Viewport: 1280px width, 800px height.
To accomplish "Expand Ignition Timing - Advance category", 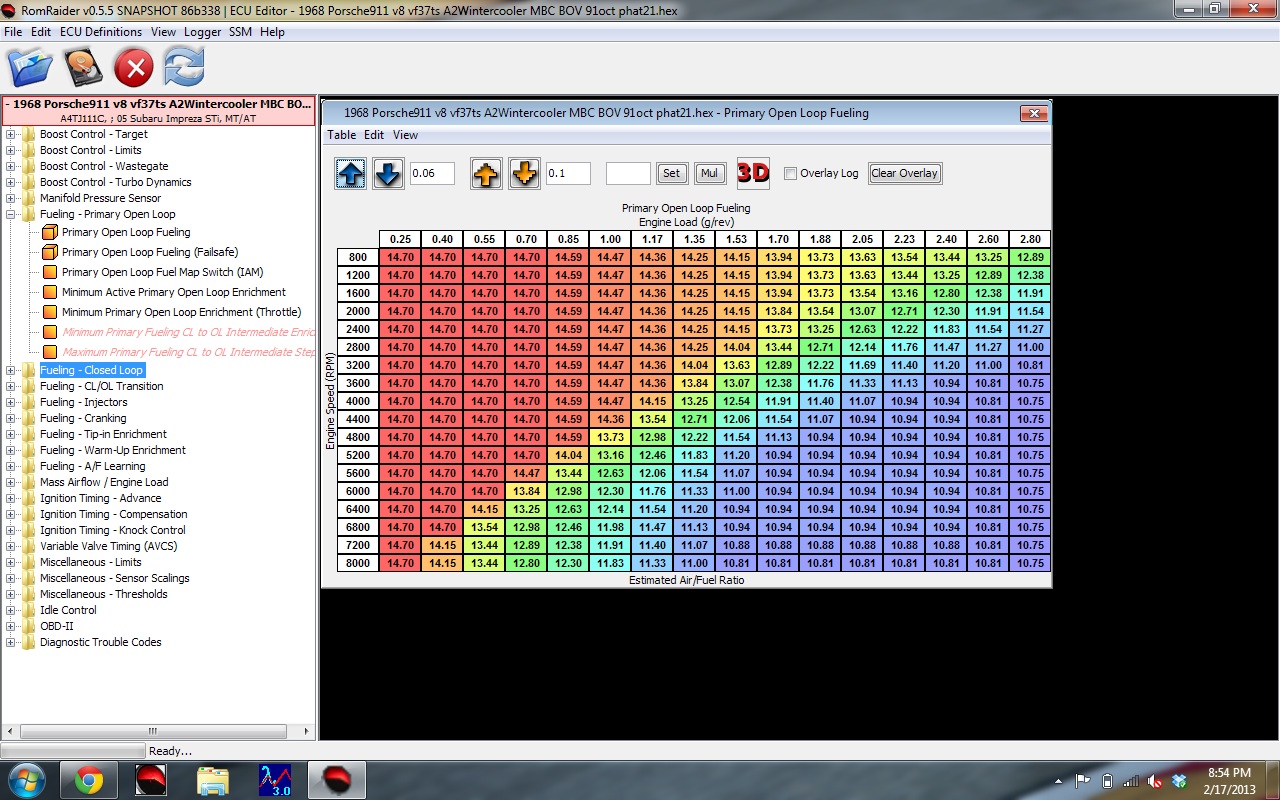I will [11, 498].
